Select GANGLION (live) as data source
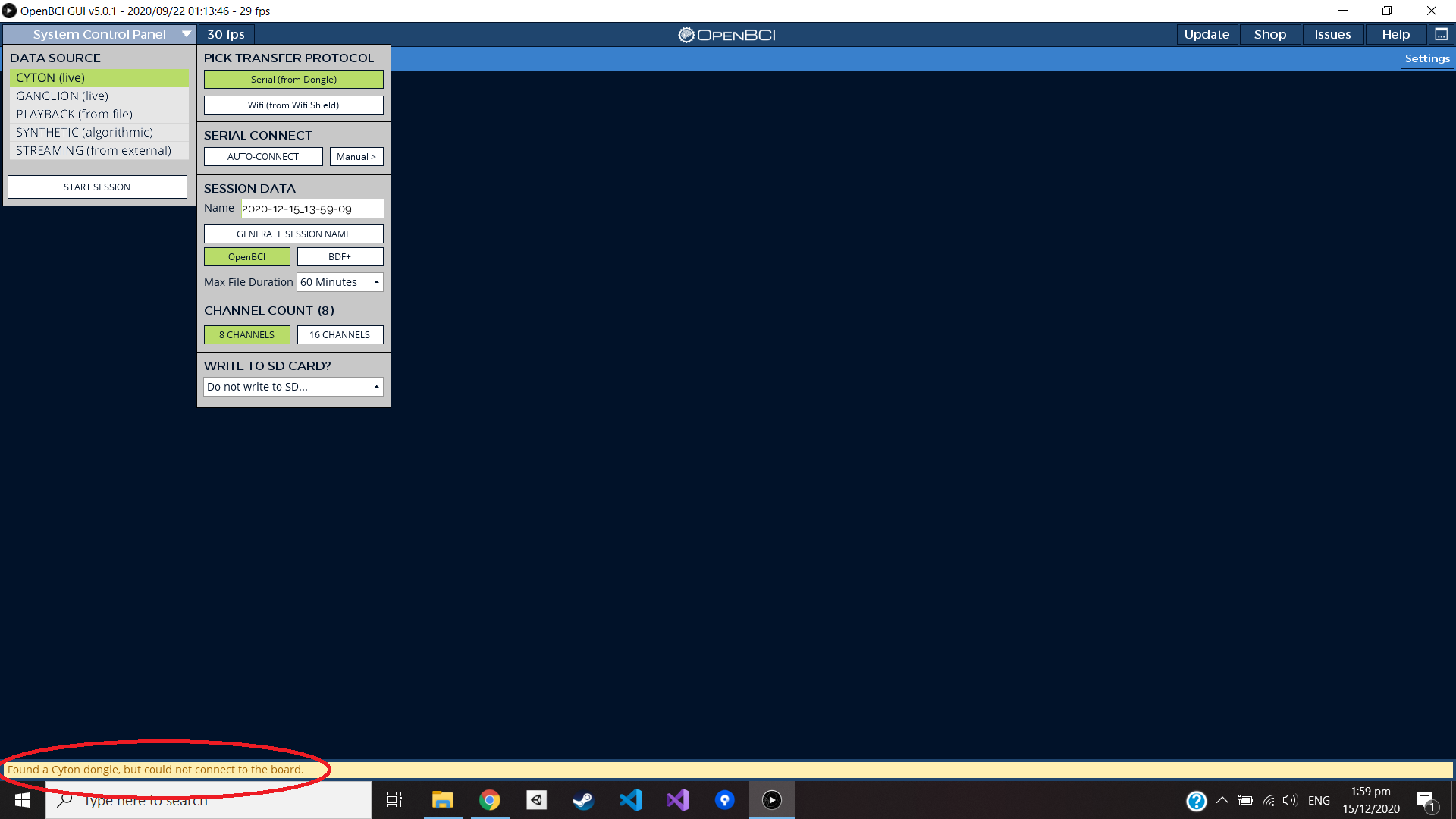Screen dimensions: 1456x819 (x=99, y=96)
